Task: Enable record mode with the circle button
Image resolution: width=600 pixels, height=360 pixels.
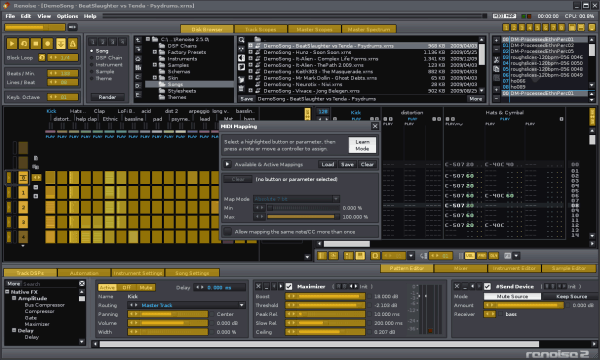Action: pos(48,44)
